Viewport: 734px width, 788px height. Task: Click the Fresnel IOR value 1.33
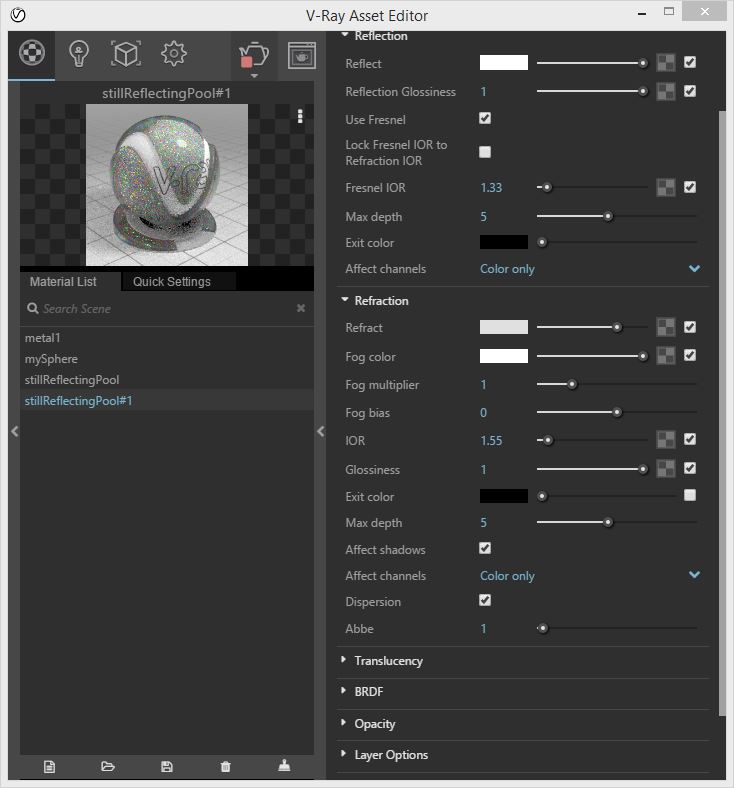click(x=491, y=187)
